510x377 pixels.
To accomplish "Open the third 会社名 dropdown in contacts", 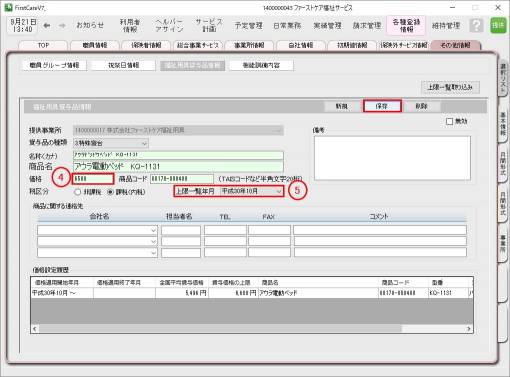I will (97, 253).
